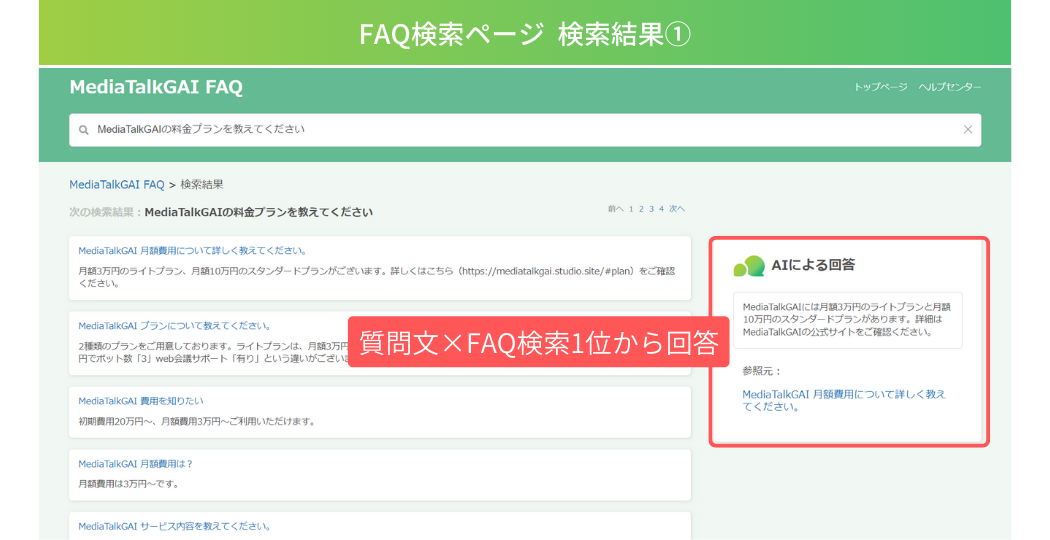Select results page 3
The image size is (1050, 540).
651,209
